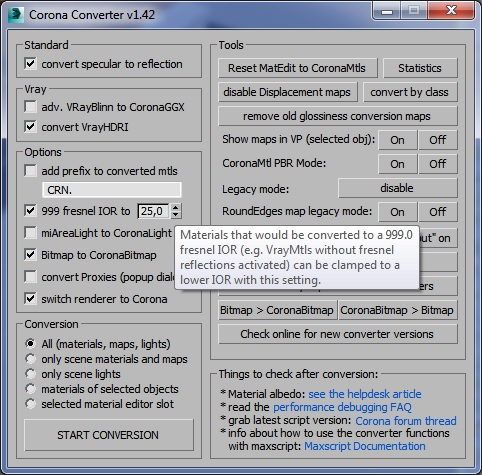
Task: Close the Corona Converter window
Action: (451, 11)
